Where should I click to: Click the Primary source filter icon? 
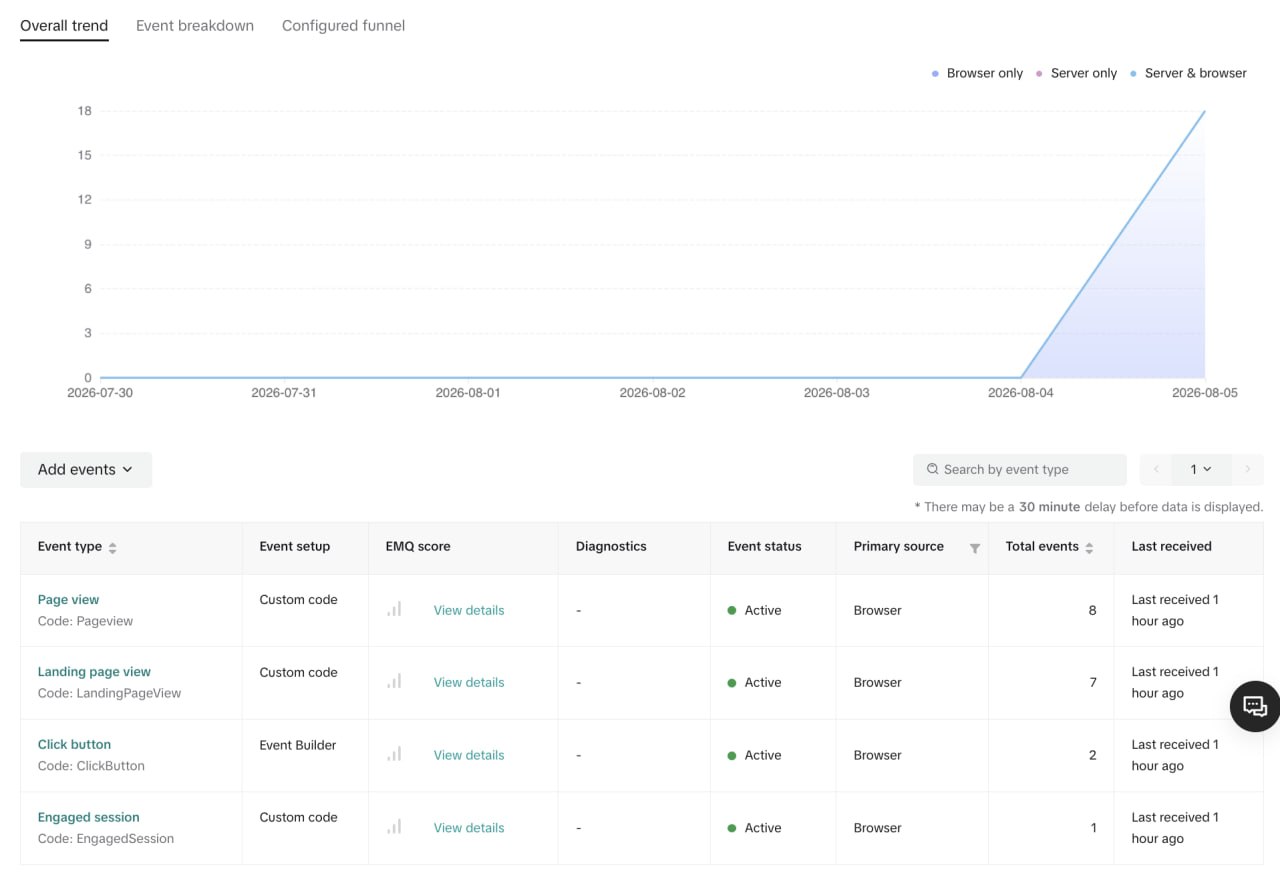[974, 548]
